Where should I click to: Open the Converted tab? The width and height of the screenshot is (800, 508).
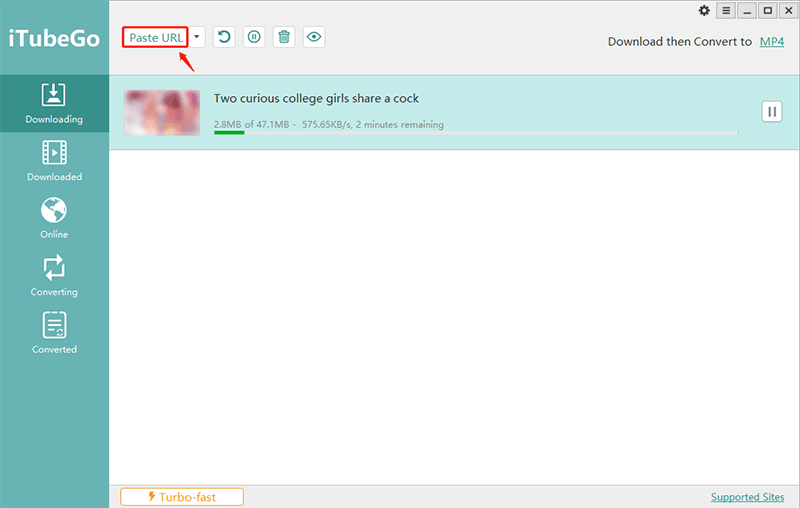click(x=54, y=334)
